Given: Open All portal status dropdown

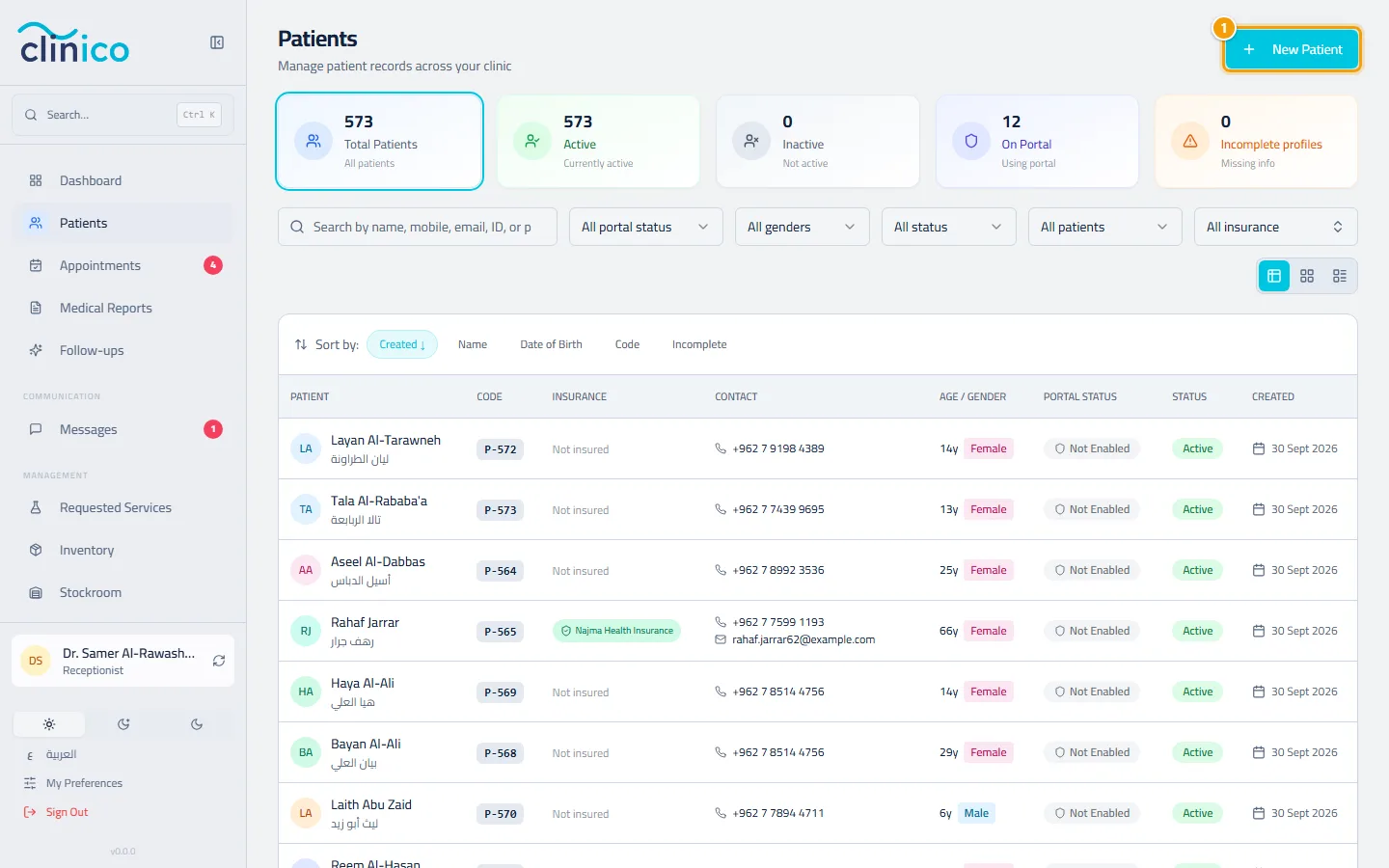Looking at the screenshot, I should 646,227.
